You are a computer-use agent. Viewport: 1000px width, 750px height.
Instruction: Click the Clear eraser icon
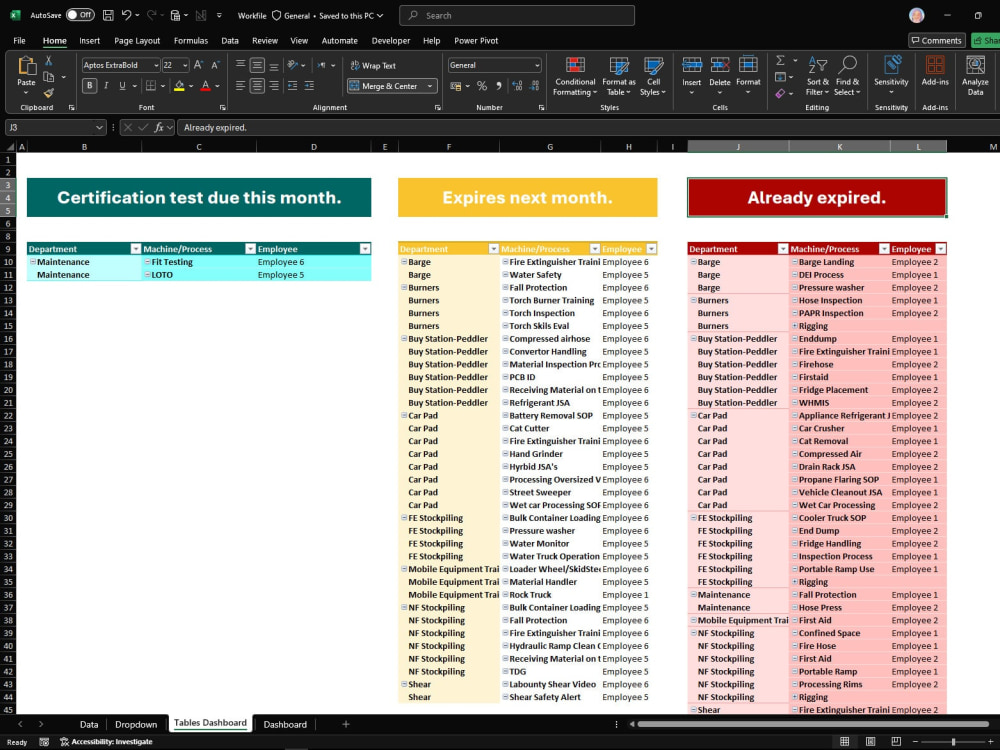(780, 93)
